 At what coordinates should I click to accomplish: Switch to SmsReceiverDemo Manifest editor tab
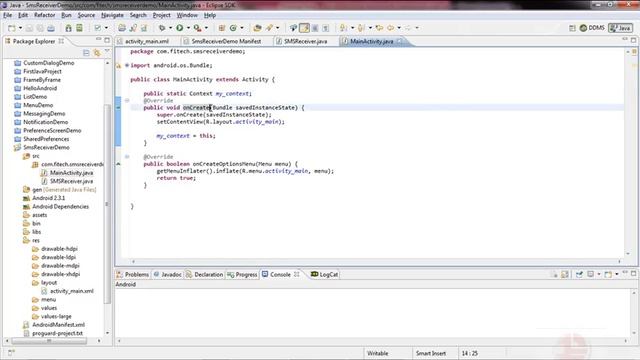pos(226,41)
